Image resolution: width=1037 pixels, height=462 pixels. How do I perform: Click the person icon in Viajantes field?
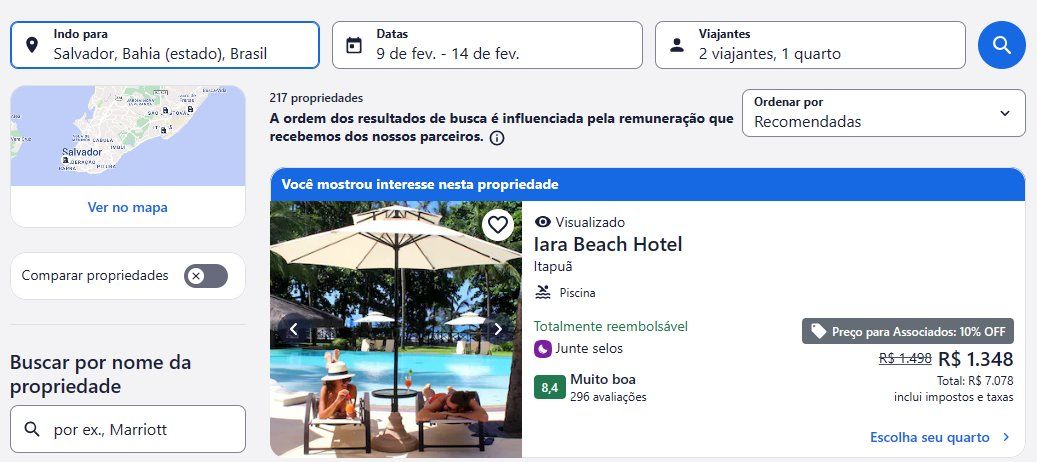click(x=677, y=45)
